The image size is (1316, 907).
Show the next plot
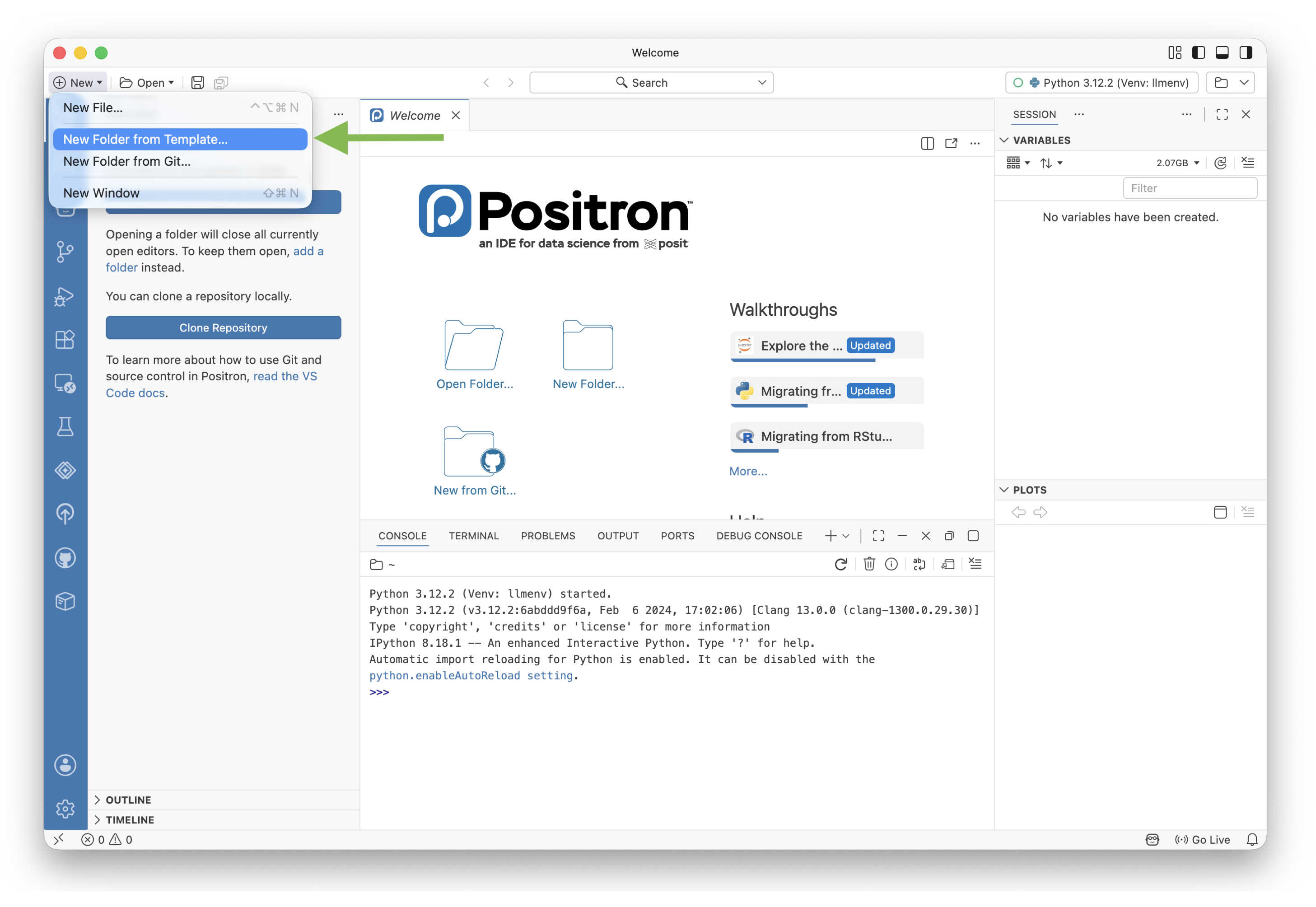point(1041,512)
